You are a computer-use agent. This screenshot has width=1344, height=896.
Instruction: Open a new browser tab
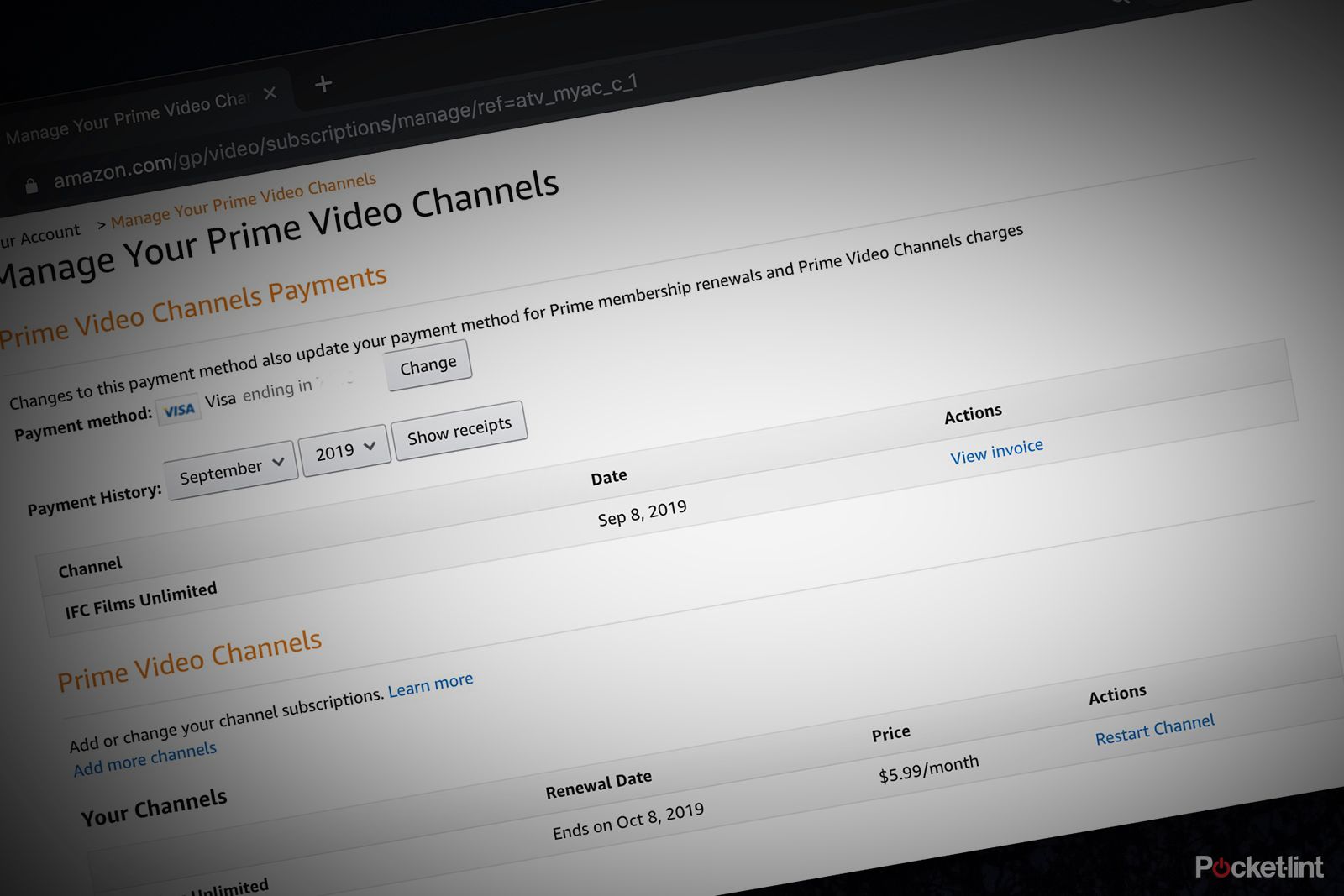pos(323,84)
